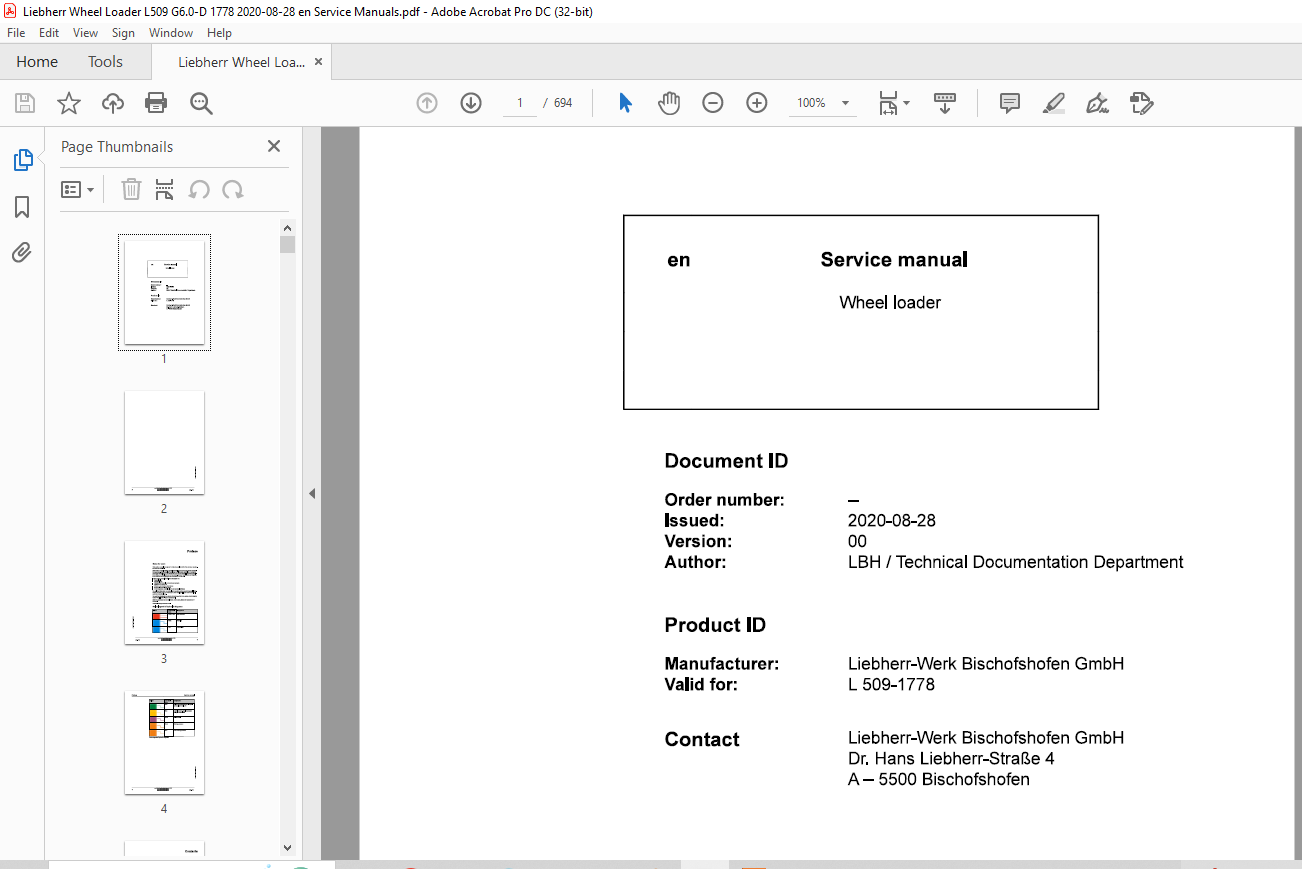Select page 3 thumbnail
Screen dimensions: 1302x869
tap(165, 592)
